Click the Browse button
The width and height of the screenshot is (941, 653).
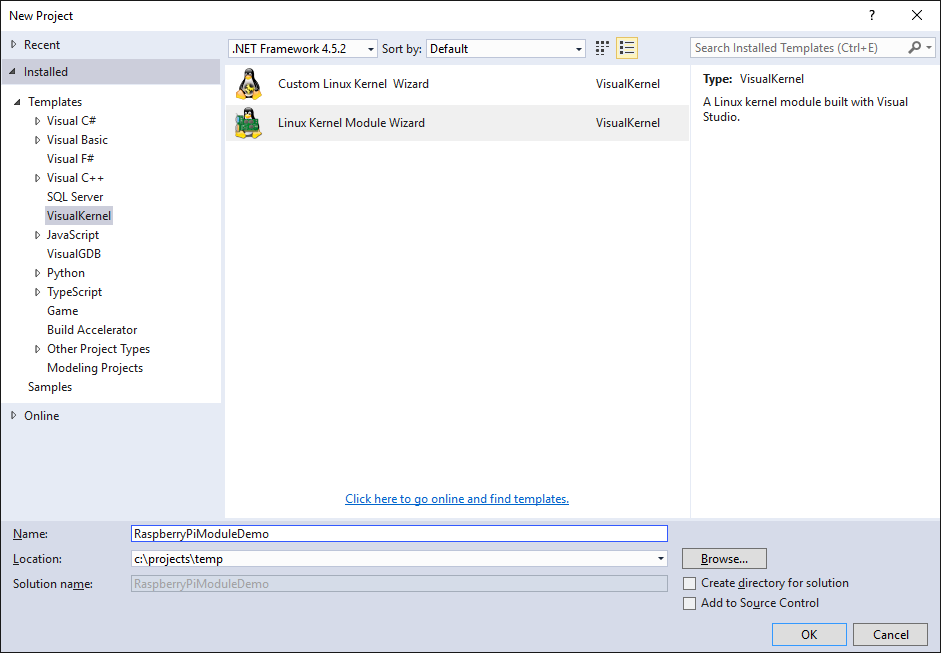(x=724, y=559)
